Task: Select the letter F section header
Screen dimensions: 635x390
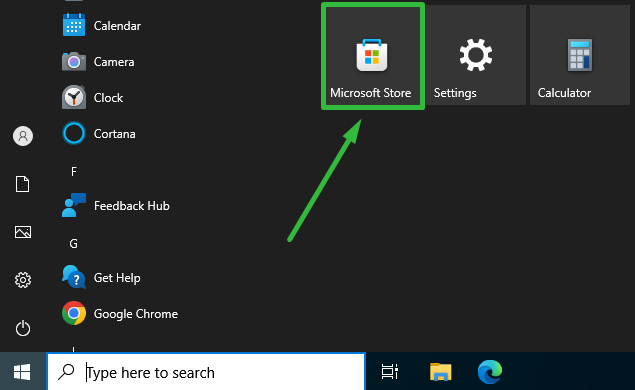Action: pyautogui.click(x=74, y=172)
